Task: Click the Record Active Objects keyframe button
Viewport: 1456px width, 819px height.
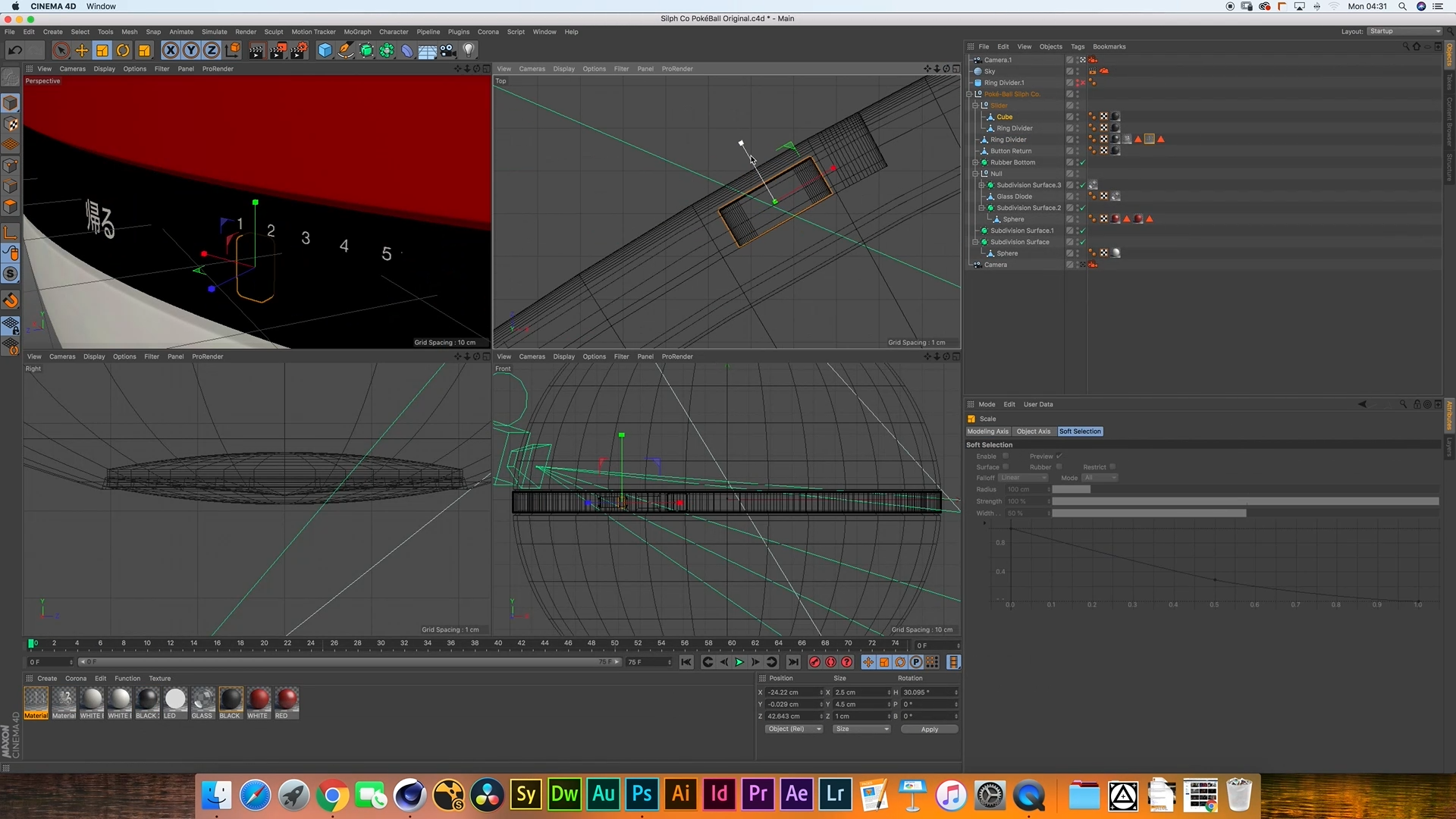Action: coord(814,662)
